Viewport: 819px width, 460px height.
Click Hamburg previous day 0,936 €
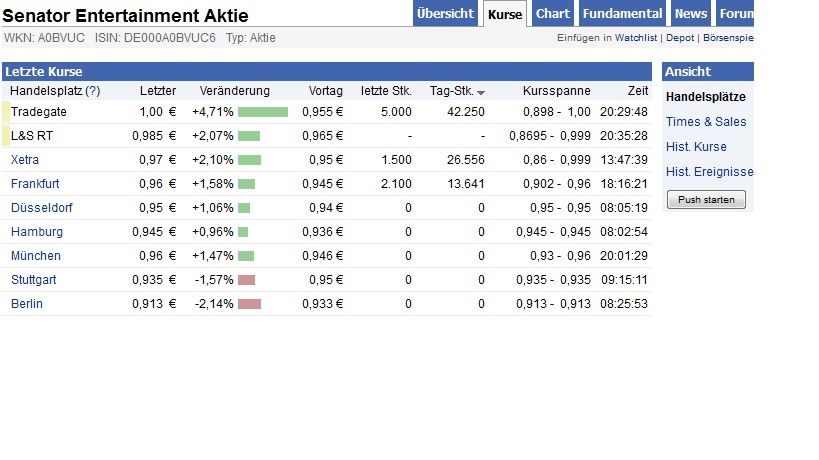pyautogui.click(x=322, y=232)
